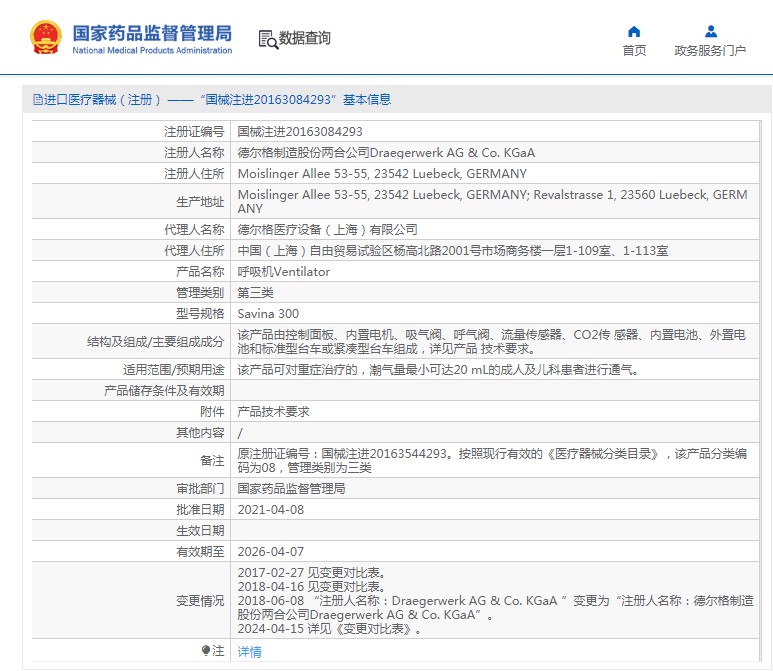Select approval date 2021-04-08
Screen dimensions: 773x671
point(271,510)
